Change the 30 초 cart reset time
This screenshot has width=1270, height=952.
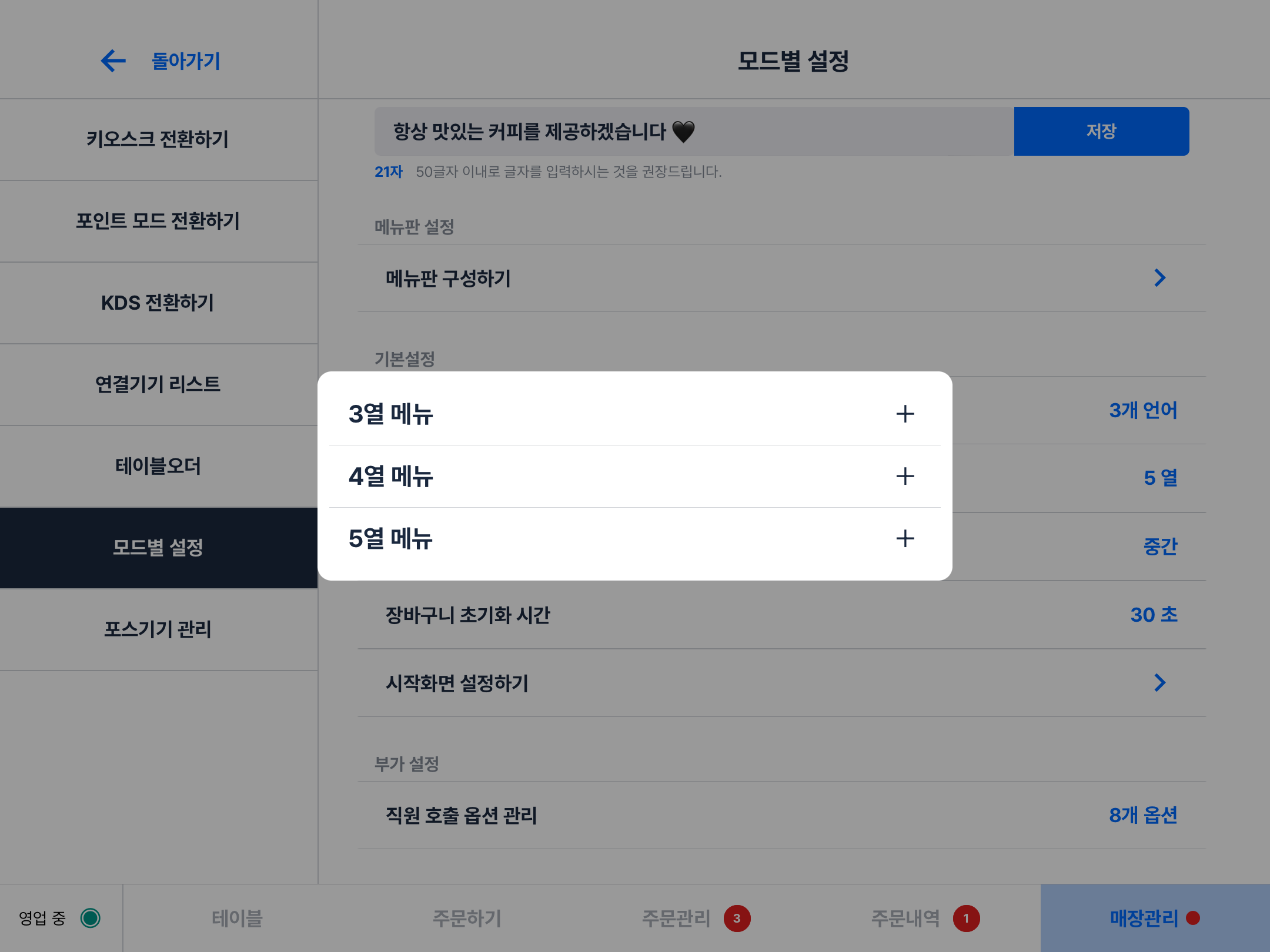1154,615
